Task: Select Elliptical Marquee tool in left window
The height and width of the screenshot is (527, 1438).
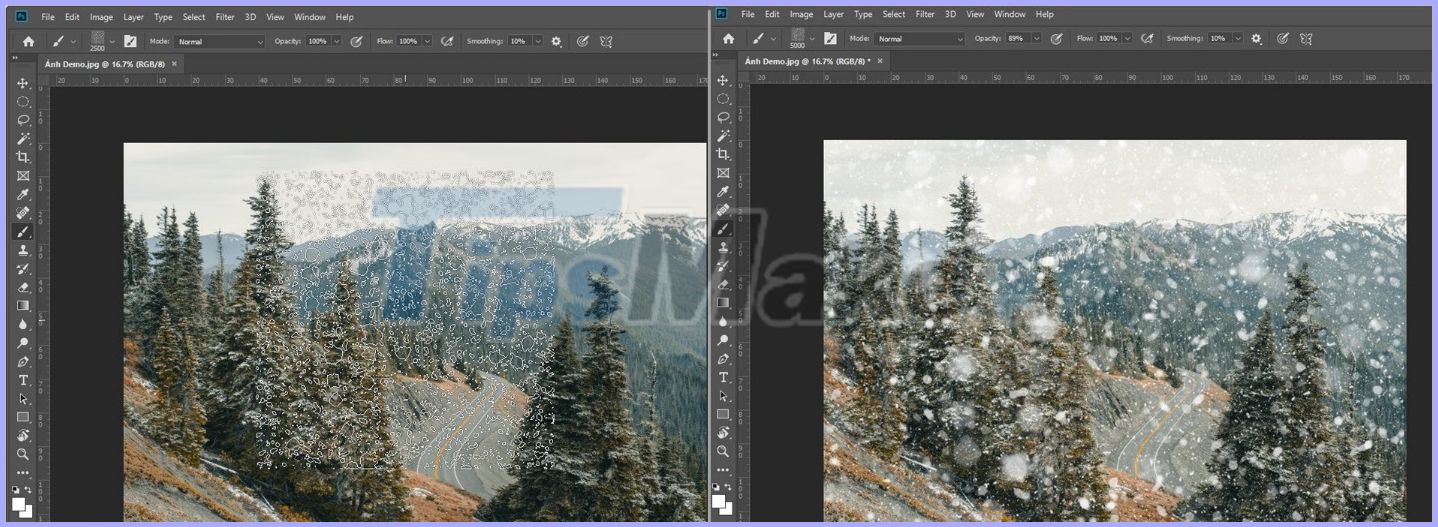Action: pos(23,102)
